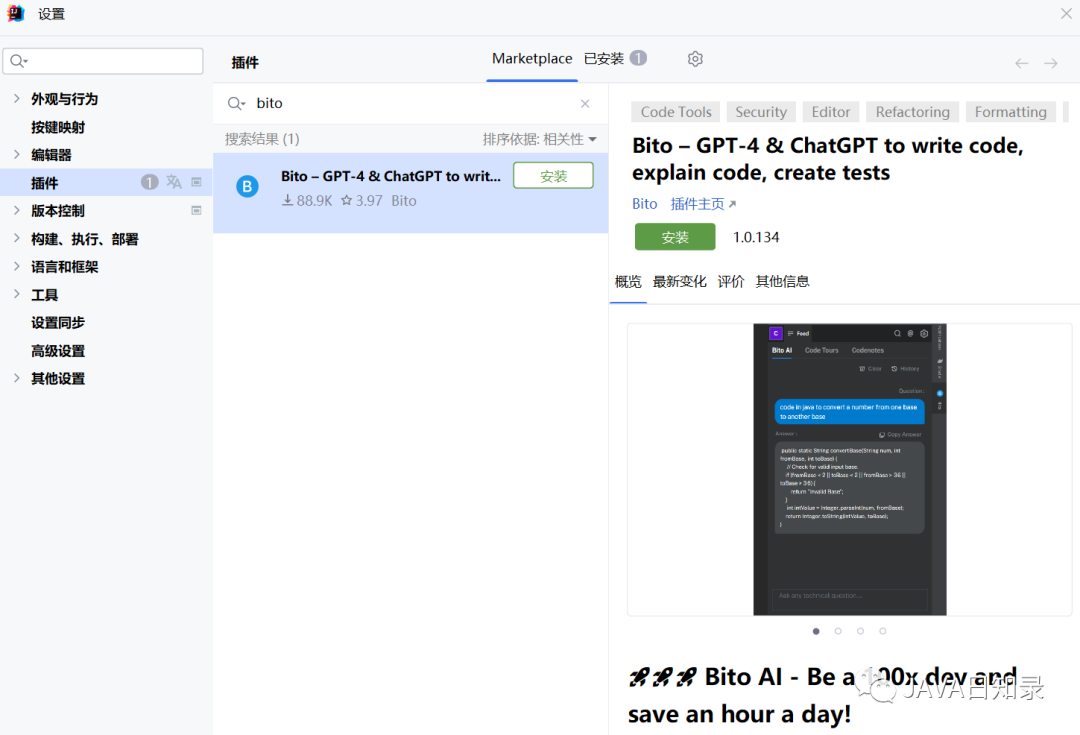Viewport: 1080px width, 735px height.
Task: Click the translation icon in 插件 row
Action: click(x=174, y=182)
